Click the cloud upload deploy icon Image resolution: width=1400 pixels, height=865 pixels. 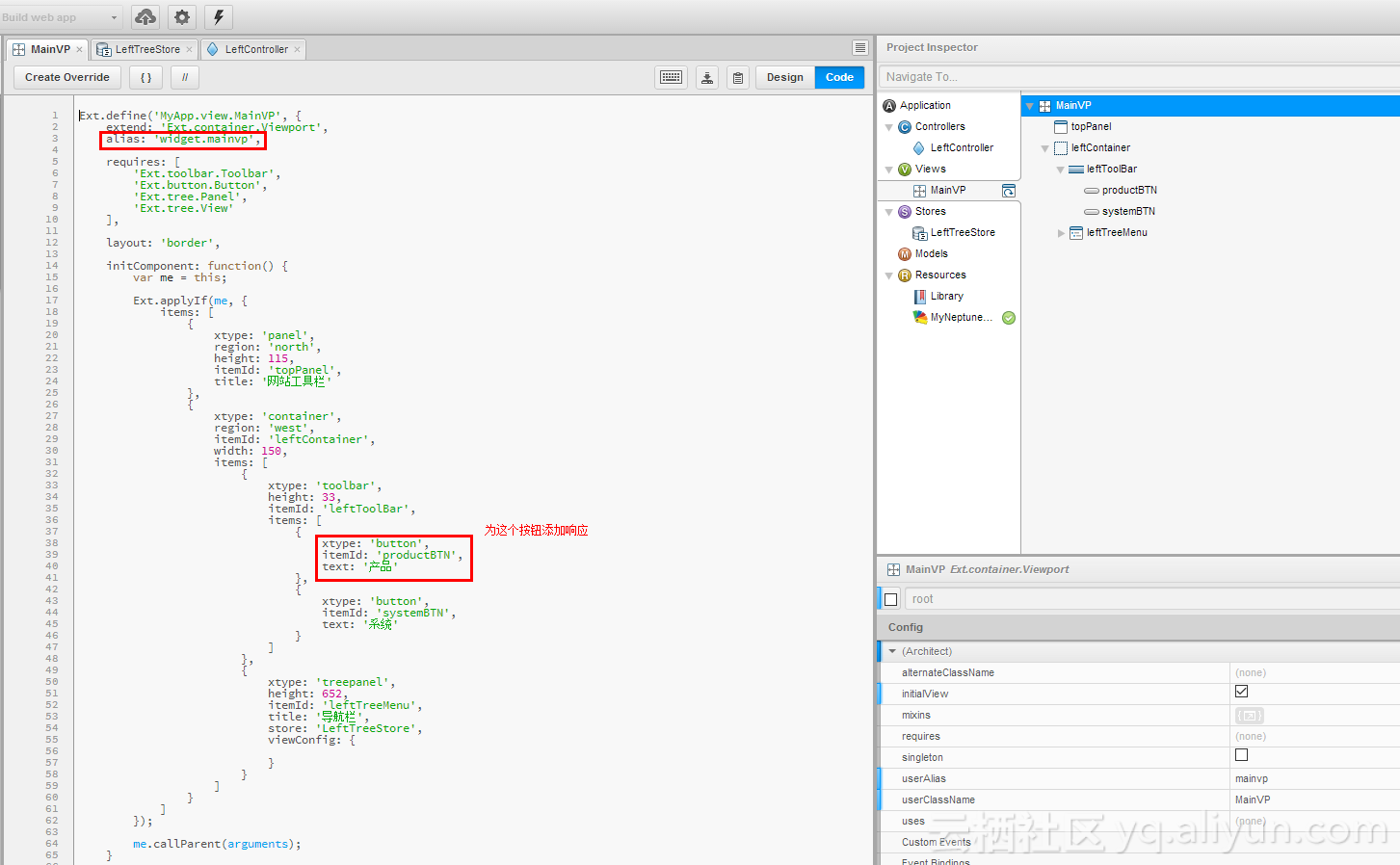pyautogui.click(x=145, y=17)
